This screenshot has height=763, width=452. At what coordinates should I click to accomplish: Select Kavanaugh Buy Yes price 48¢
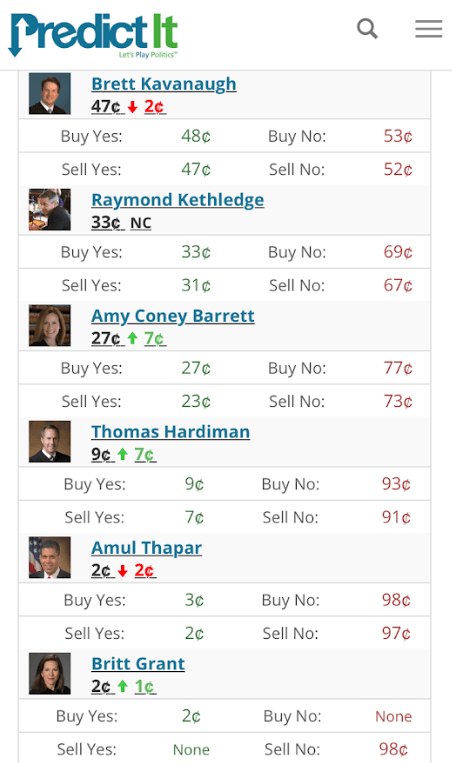coord(196,136)
